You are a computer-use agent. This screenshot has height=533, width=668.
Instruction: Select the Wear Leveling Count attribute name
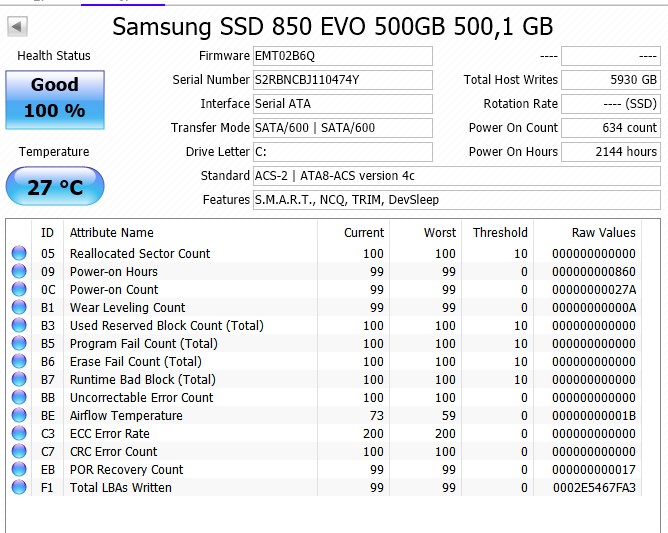click(x=127, y=308)
